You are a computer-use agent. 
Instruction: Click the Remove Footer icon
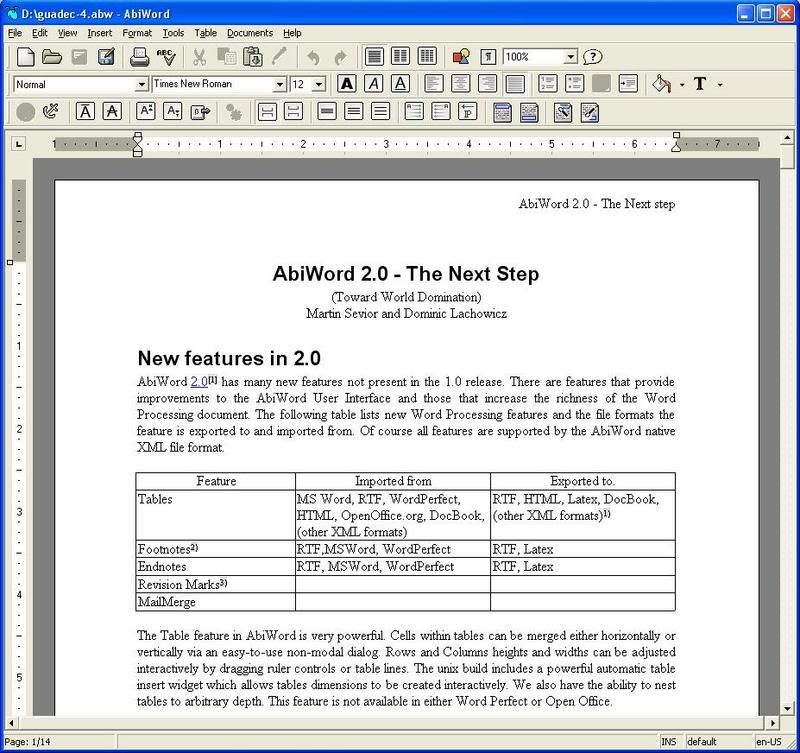coord(589,112)
